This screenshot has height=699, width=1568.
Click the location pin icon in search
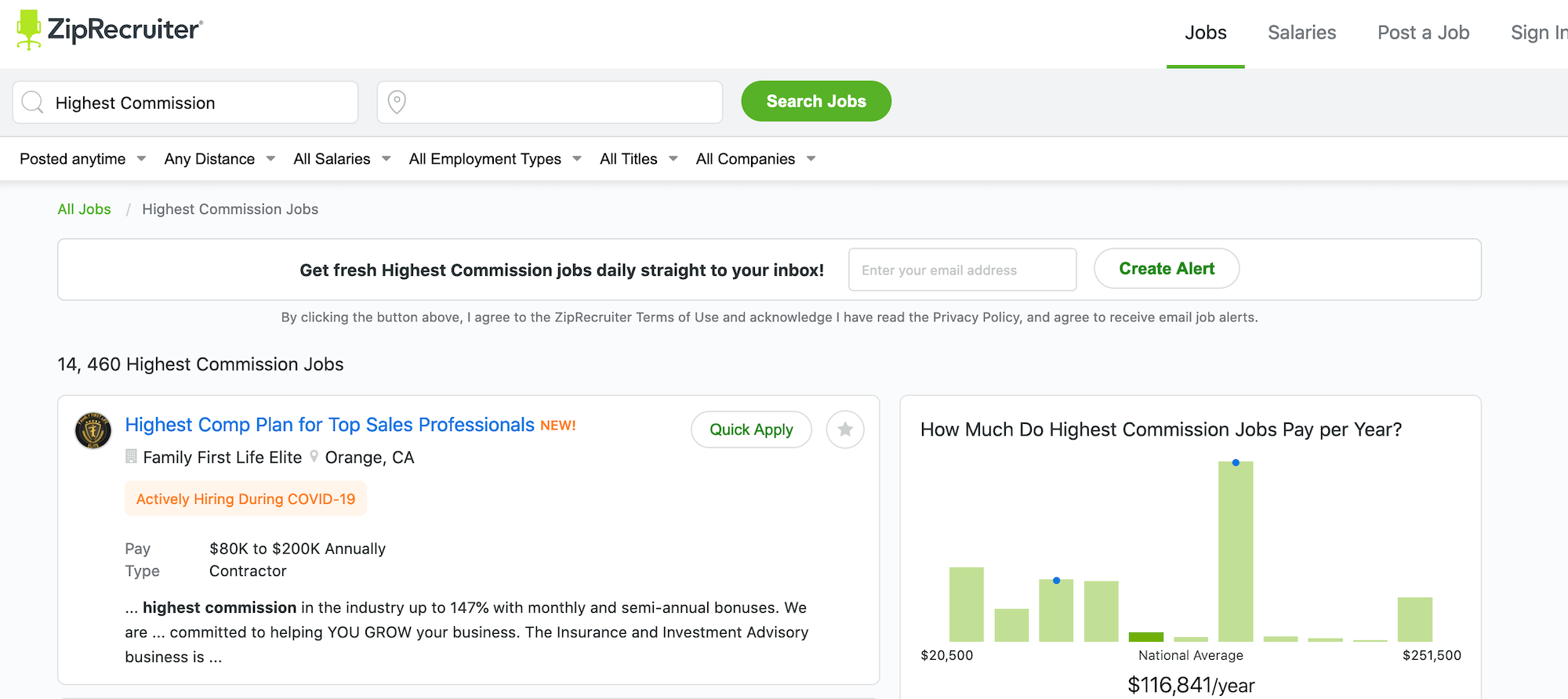point(397,103)
